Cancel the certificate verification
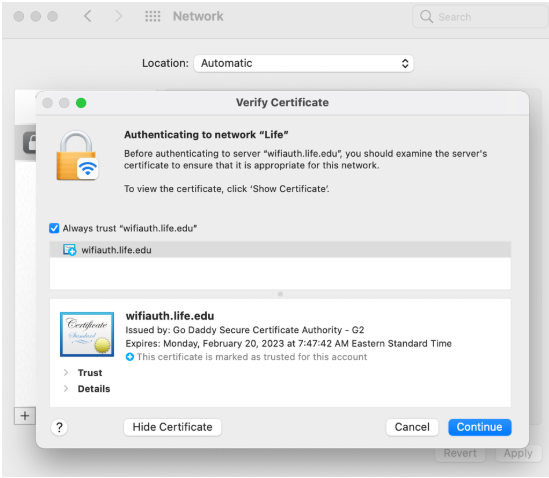 pyautogui.click(x=412, y=427)
